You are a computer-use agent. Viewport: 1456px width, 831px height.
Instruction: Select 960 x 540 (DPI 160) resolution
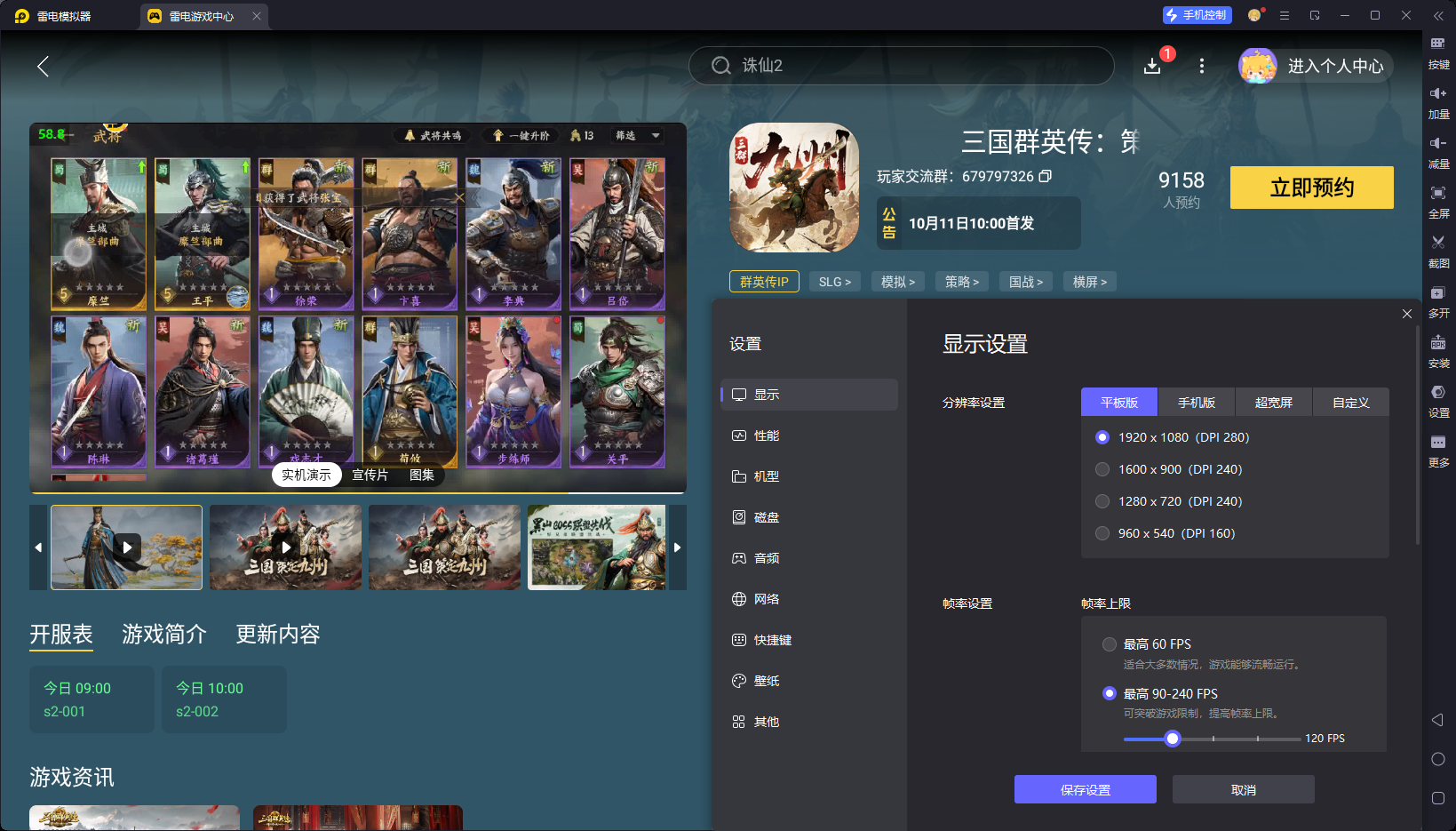point(1102,533)
